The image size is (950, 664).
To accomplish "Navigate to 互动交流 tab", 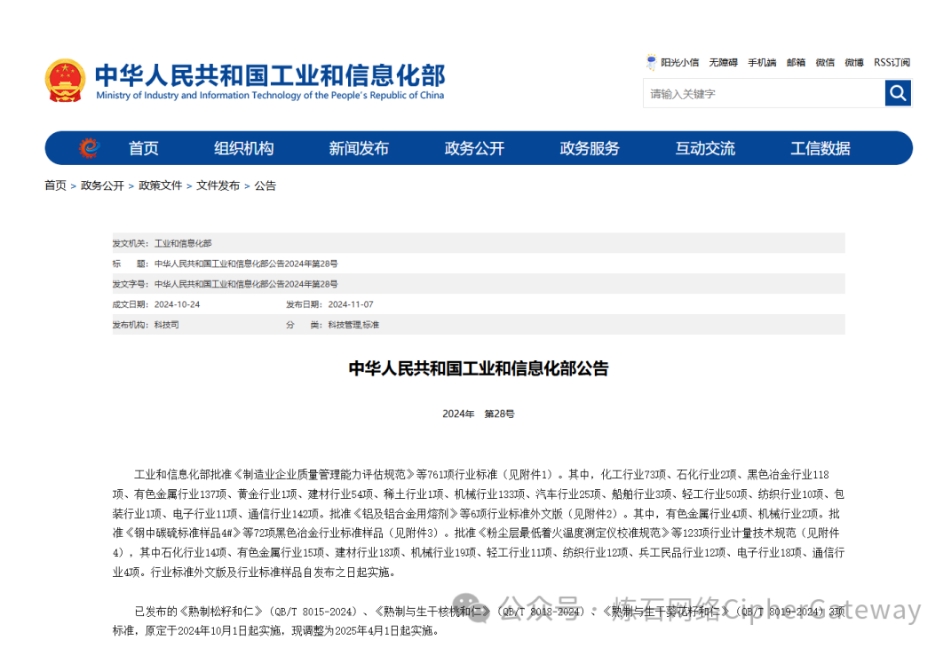I will pos(704,148).
